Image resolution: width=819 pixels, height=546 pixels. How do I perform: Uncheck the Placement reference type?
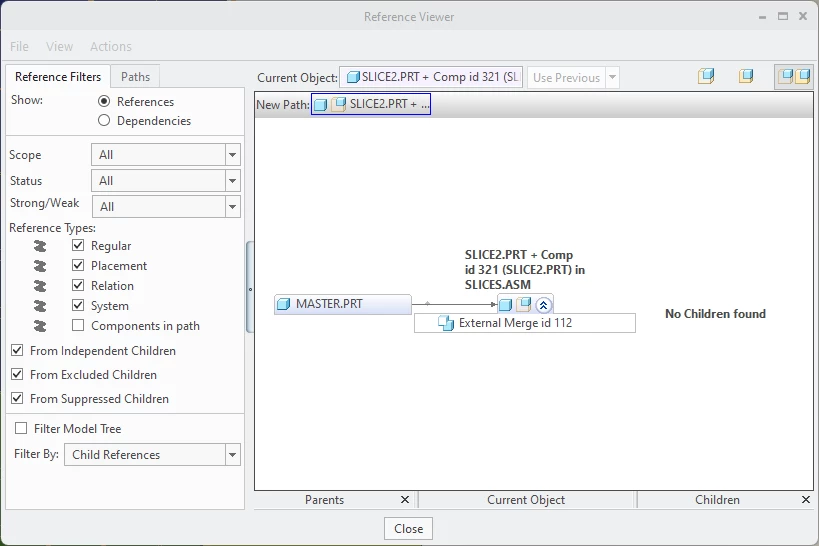pyautogui.click(x=78, y=265)
